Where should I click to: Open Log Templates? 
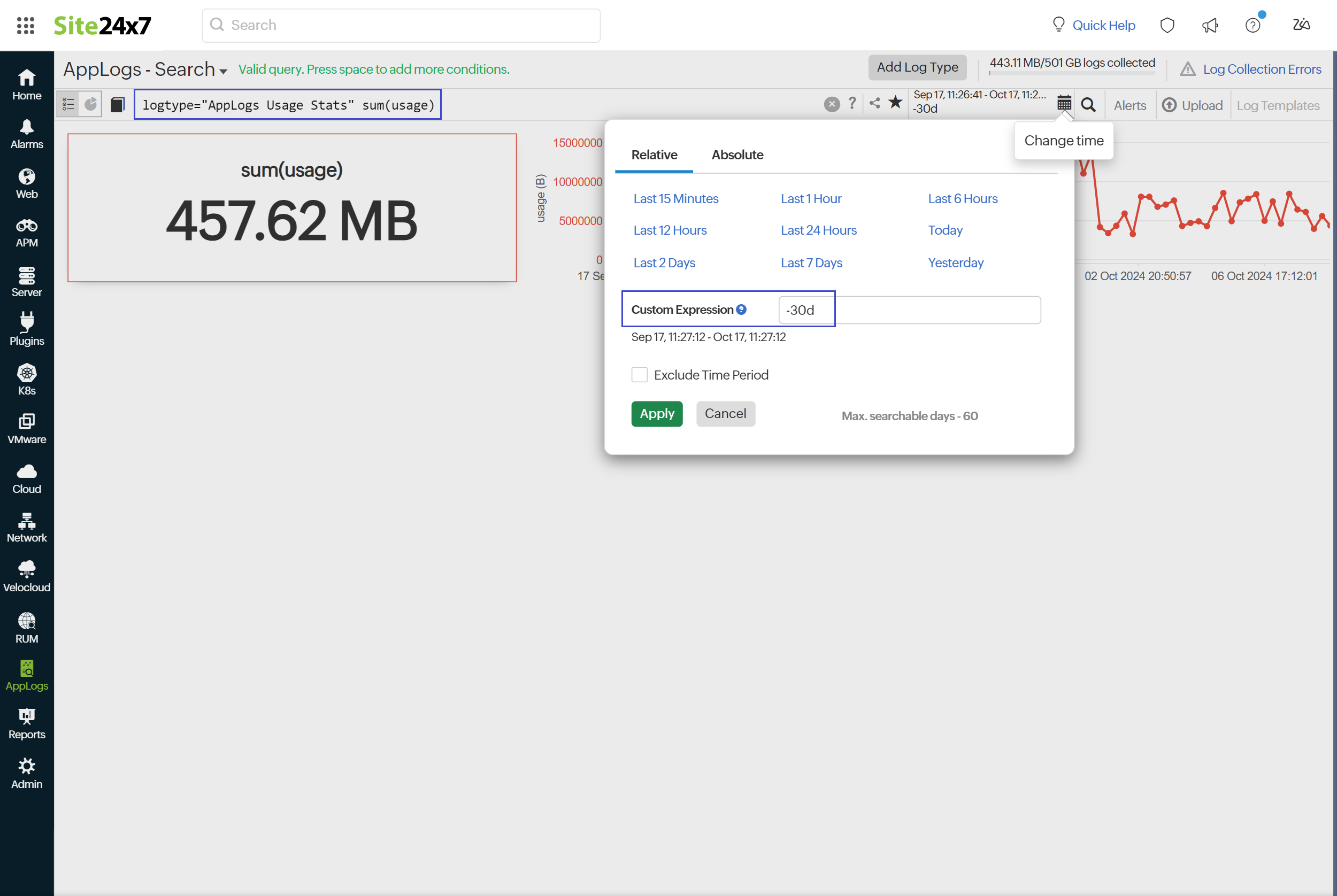[x=1278, y=105]
